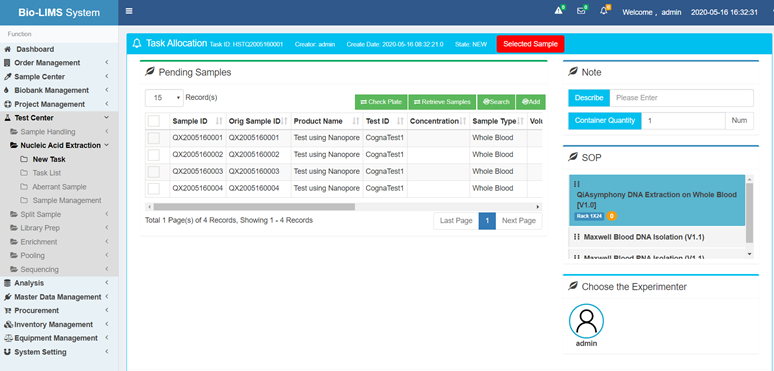The image size is (774, 371).
Task: Check the box for sample QX2005160004
Action: 154,188
